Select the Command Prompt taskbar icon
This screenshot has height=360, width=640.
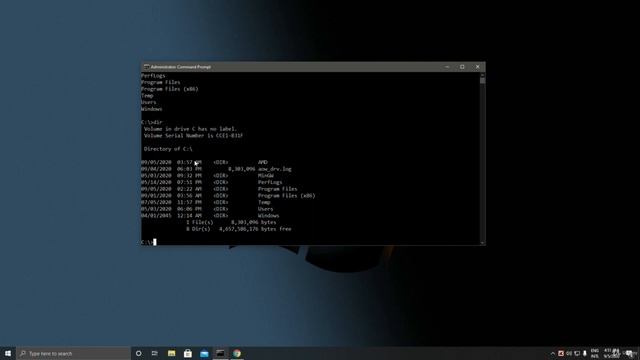pyautogui.click(x=220, y=353)
